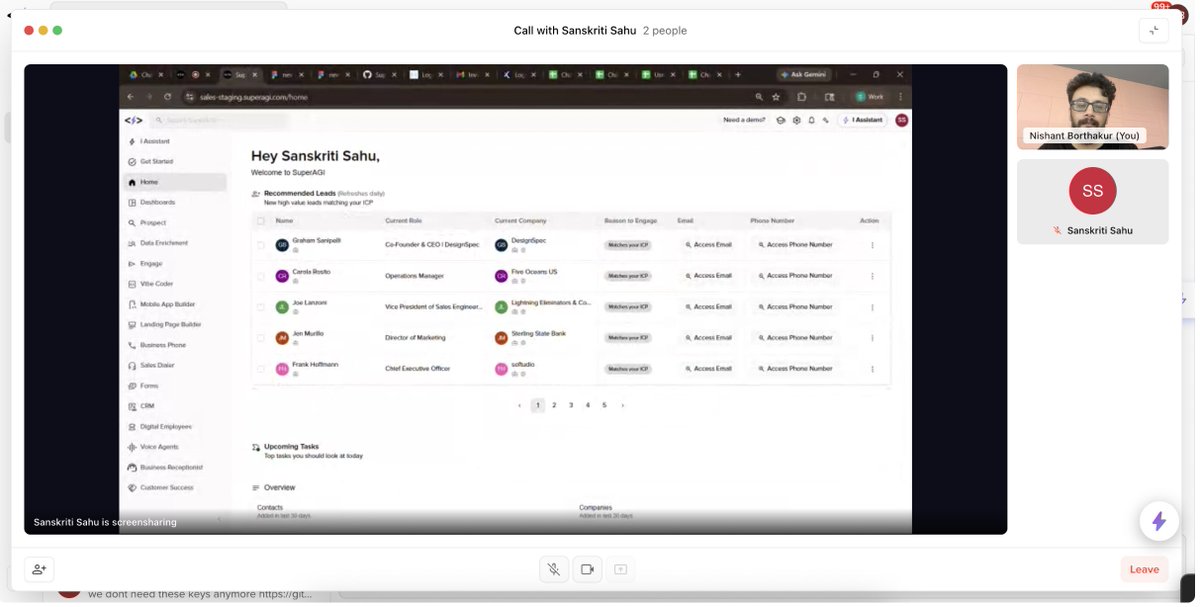The image size is (1200, 607).
Task: Check the Carola Rosito row checkbox
Action: click(x=261, y=276)
